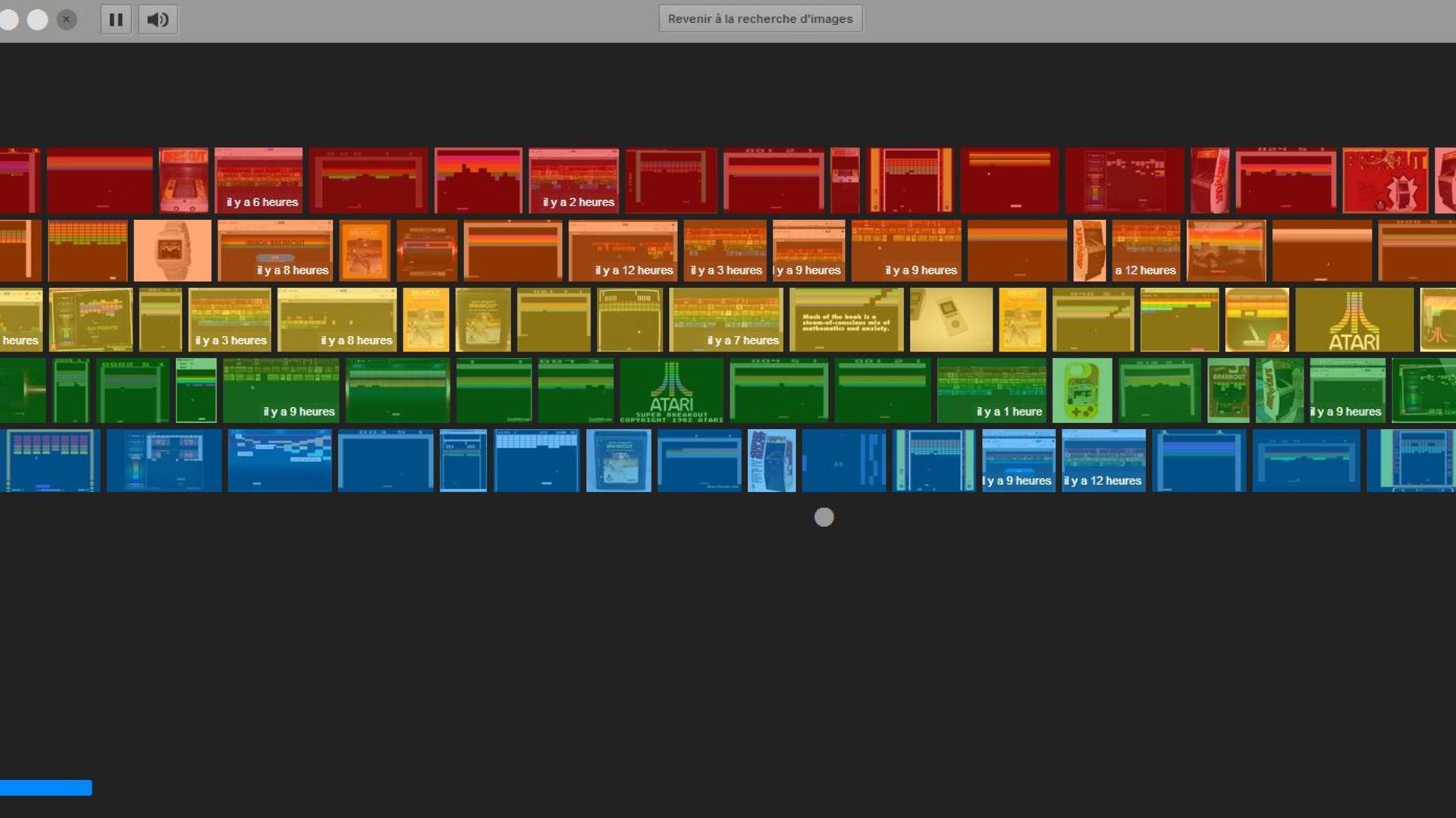Screen dimensions: 1456x818
Task: Click the peach wristwatch thumbnail
Action: tap(172, 251)
